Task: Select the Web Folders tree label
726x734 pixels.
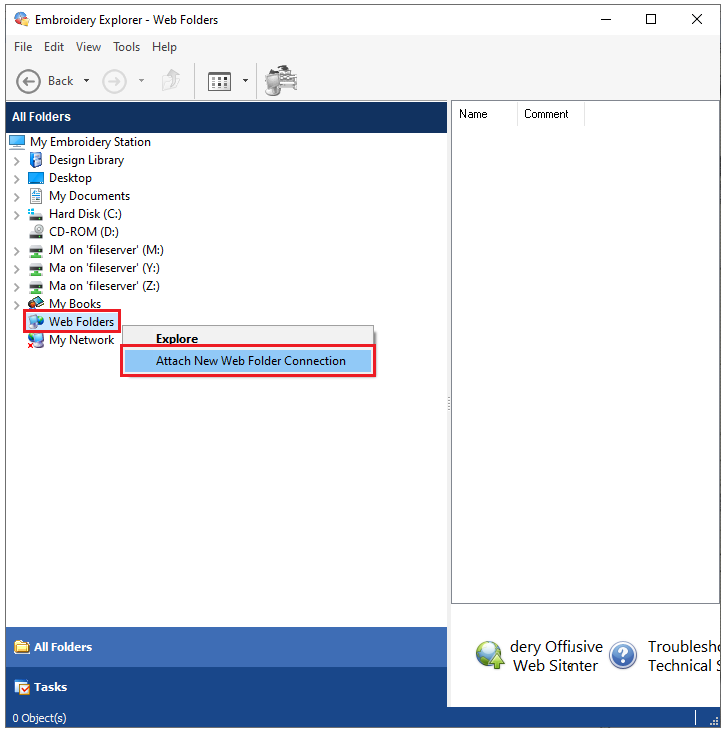Action: click(x=81, y=322)
